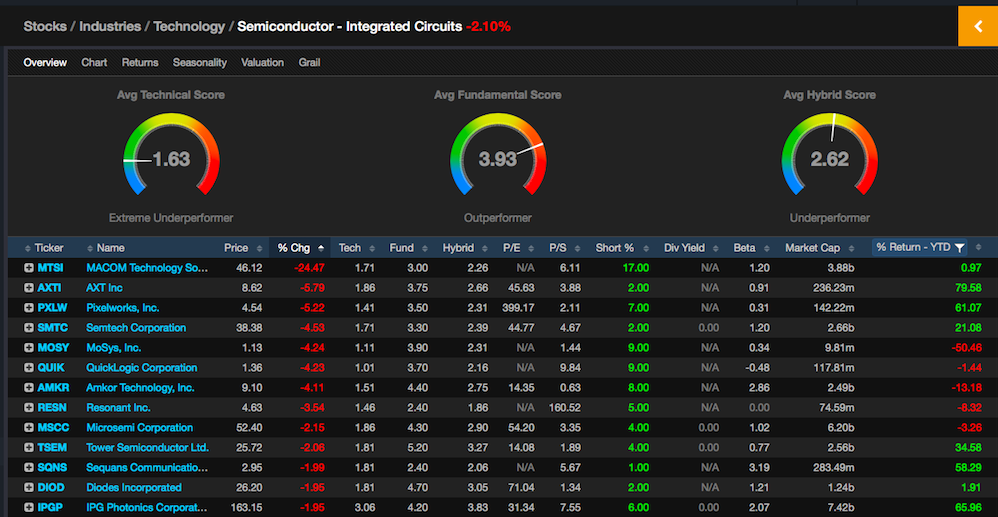Open Semtech Corporation link
Viewport: 998px width, 517px height.
point(136,328)
